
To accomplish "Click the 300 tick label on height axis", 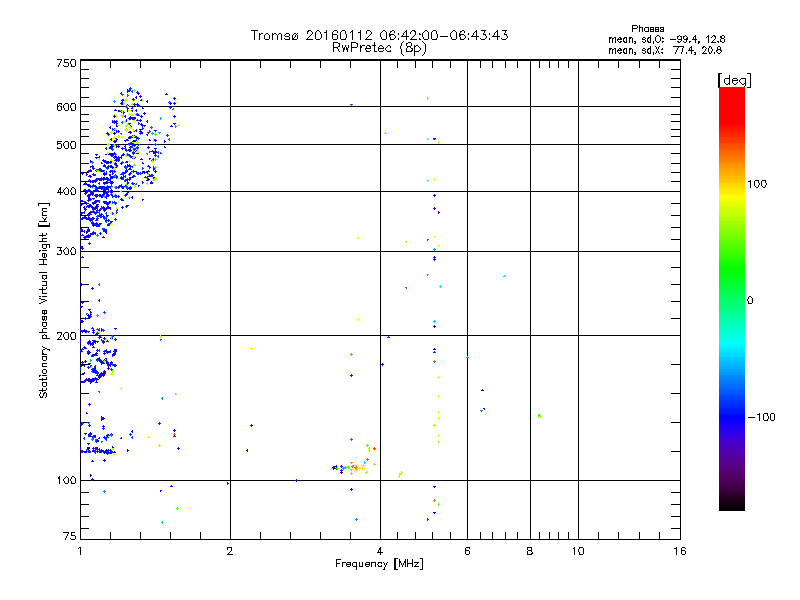I will (67, 251).
